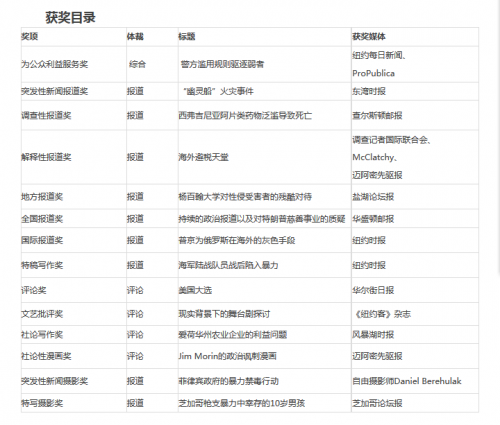Click 迈阿密先驱报 in the 解释性报道奖 row

click(x=377, y=175)
